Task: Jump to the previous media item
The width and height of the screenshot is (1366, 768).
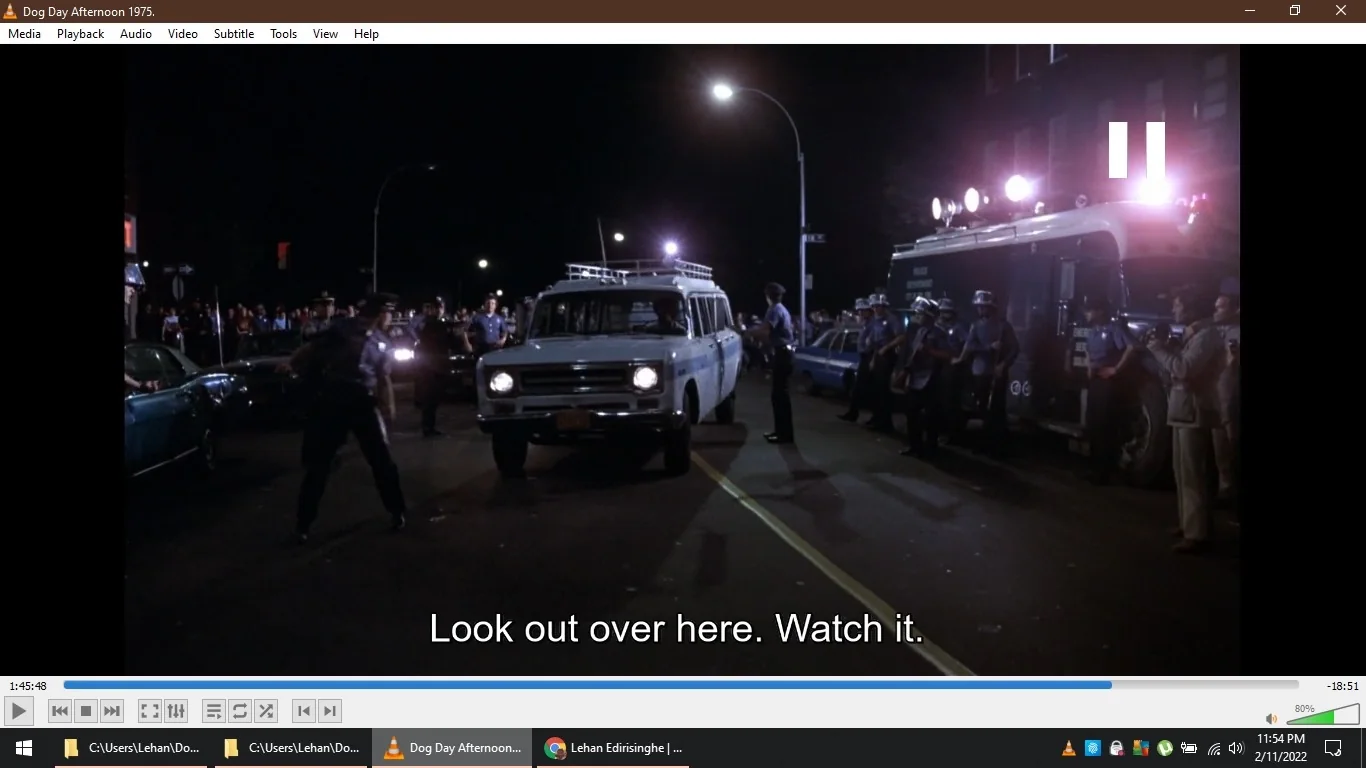Action: point(60,711)
